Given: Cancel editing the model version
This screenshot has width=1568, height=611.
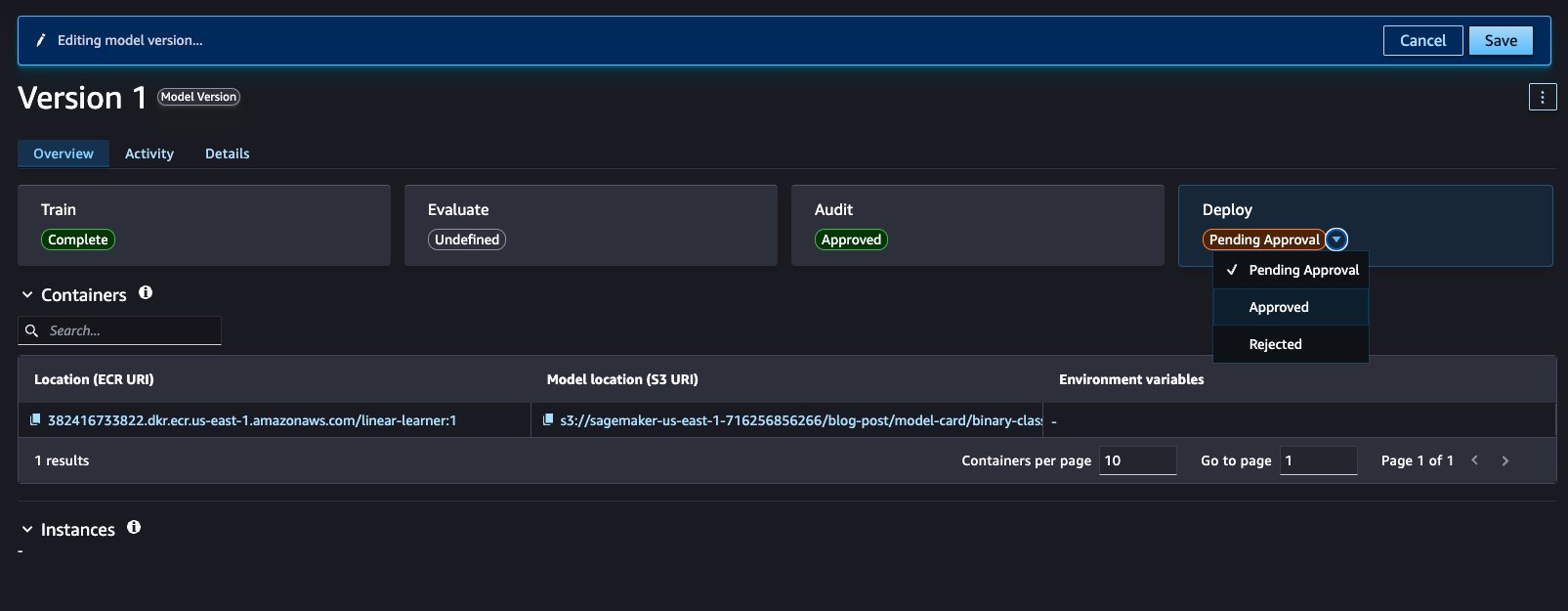Looking at the screenshot, I should (1422, 40).
